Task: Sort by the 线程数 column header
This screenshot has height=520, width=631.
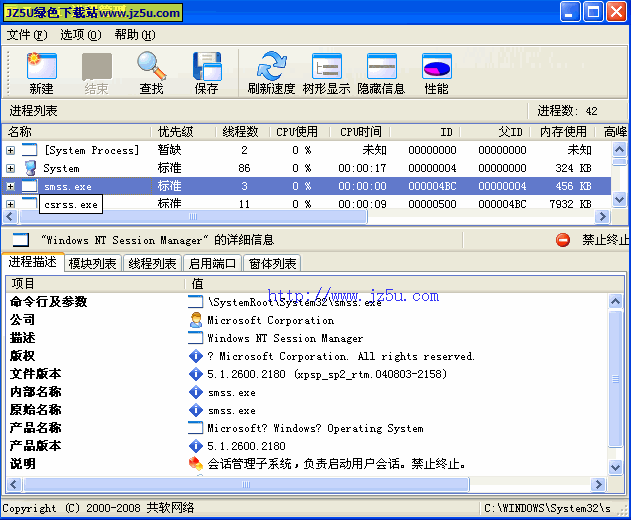Action: (x=242, y=132)
